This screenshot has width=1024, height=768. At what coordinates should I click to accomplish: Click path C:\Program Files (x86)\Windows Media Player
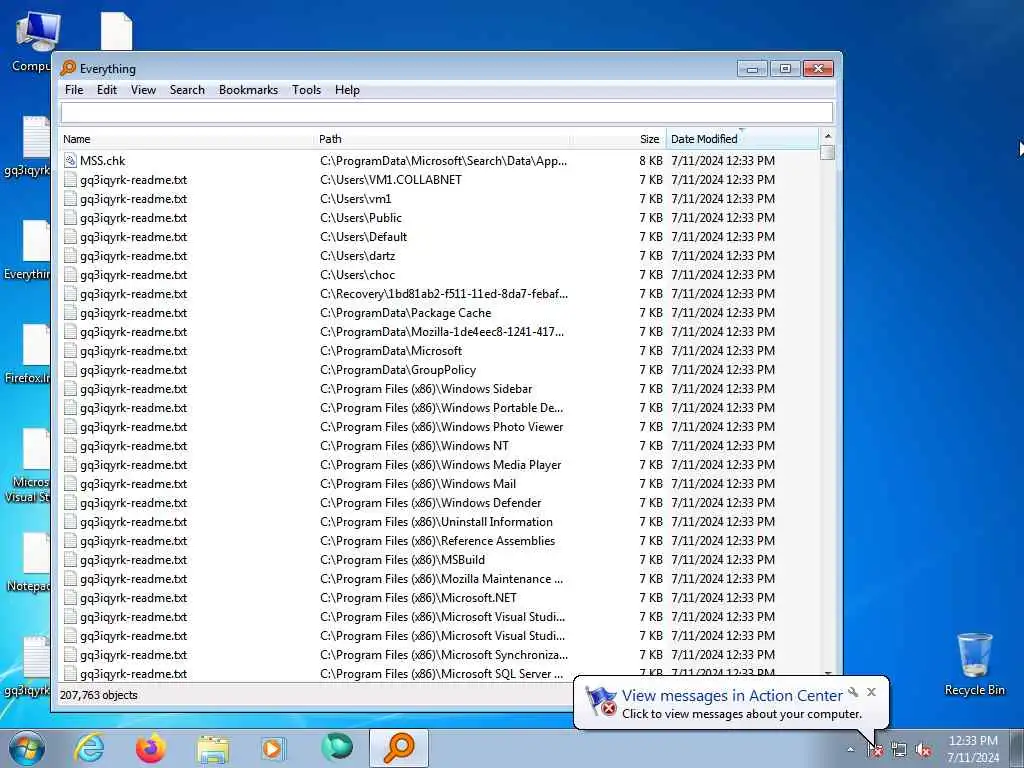coord(441,464)
